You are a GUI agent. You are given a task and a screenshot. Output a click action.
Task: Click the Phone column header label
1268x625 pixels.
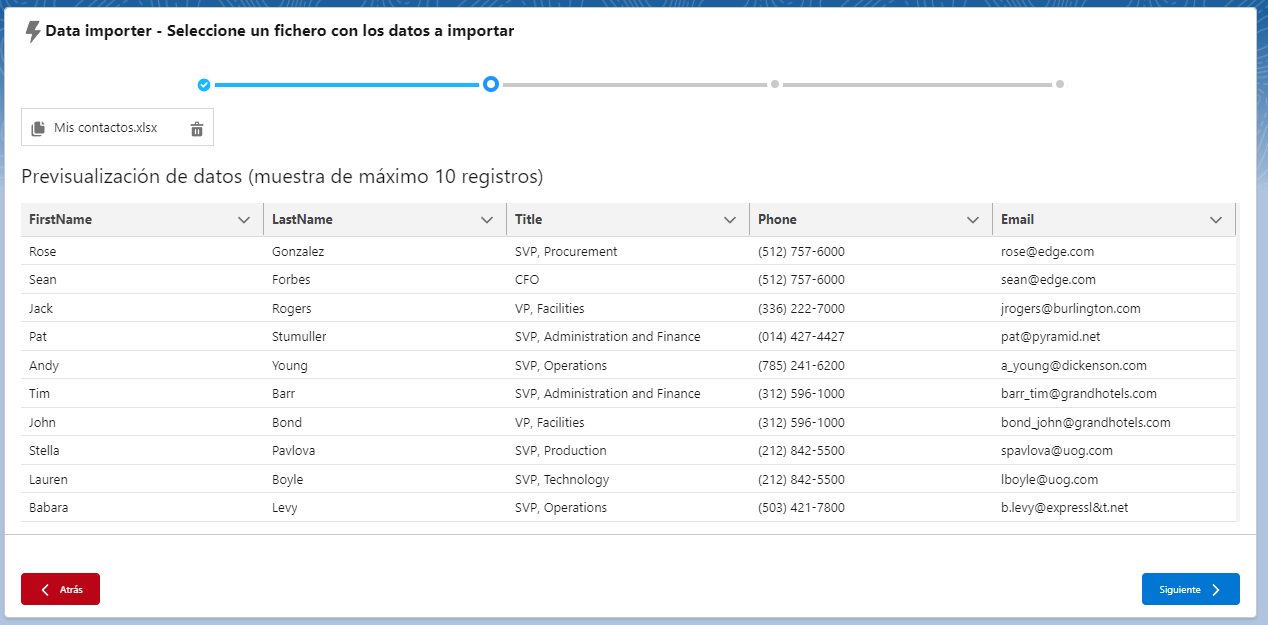[x=777, y=220]
